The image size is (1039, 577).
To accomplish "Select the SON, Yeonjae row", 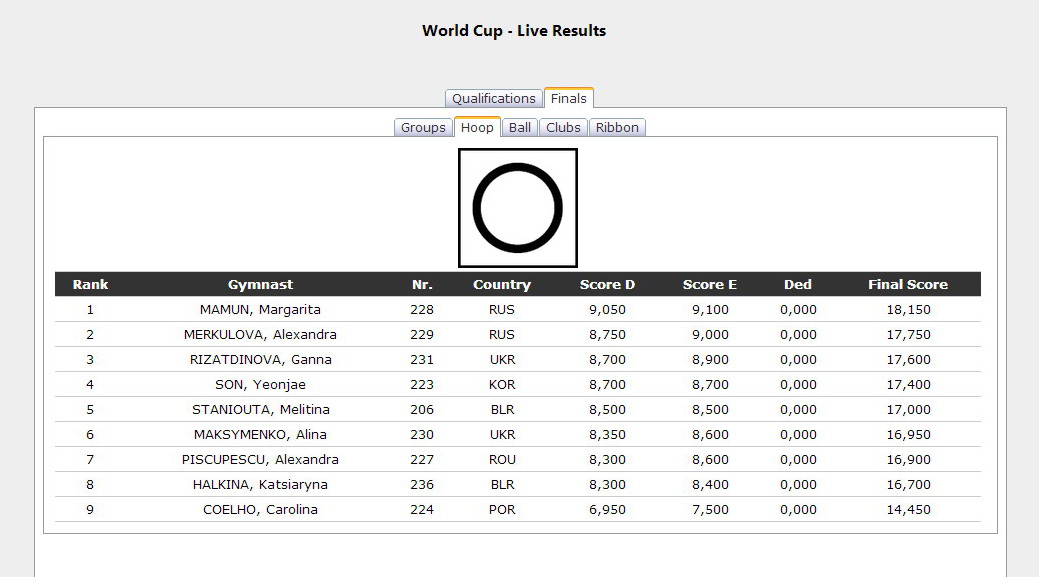I will [x=260, y=385].
